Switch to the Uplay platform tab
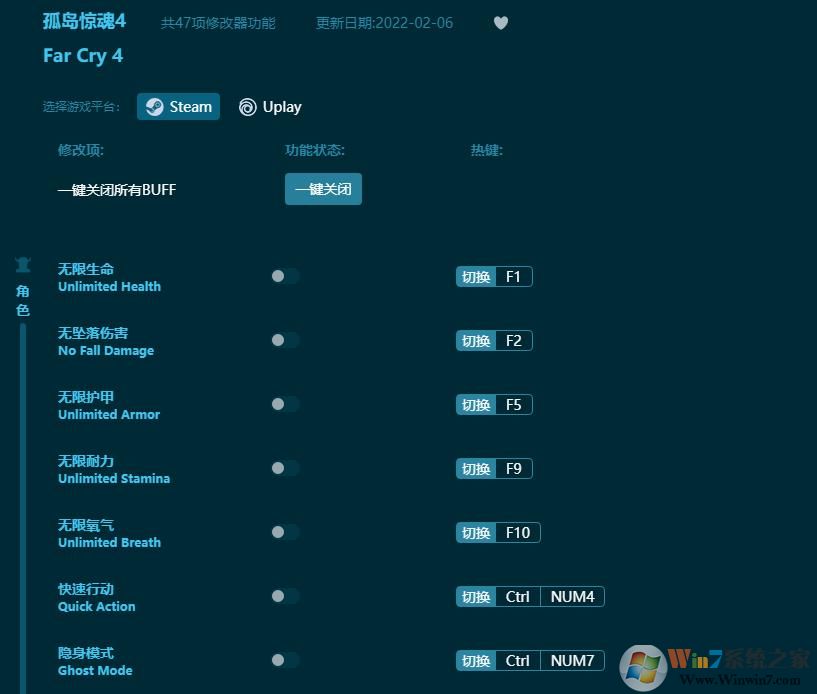The height and width of the screenshot is (694, 817). pos(270,107)
